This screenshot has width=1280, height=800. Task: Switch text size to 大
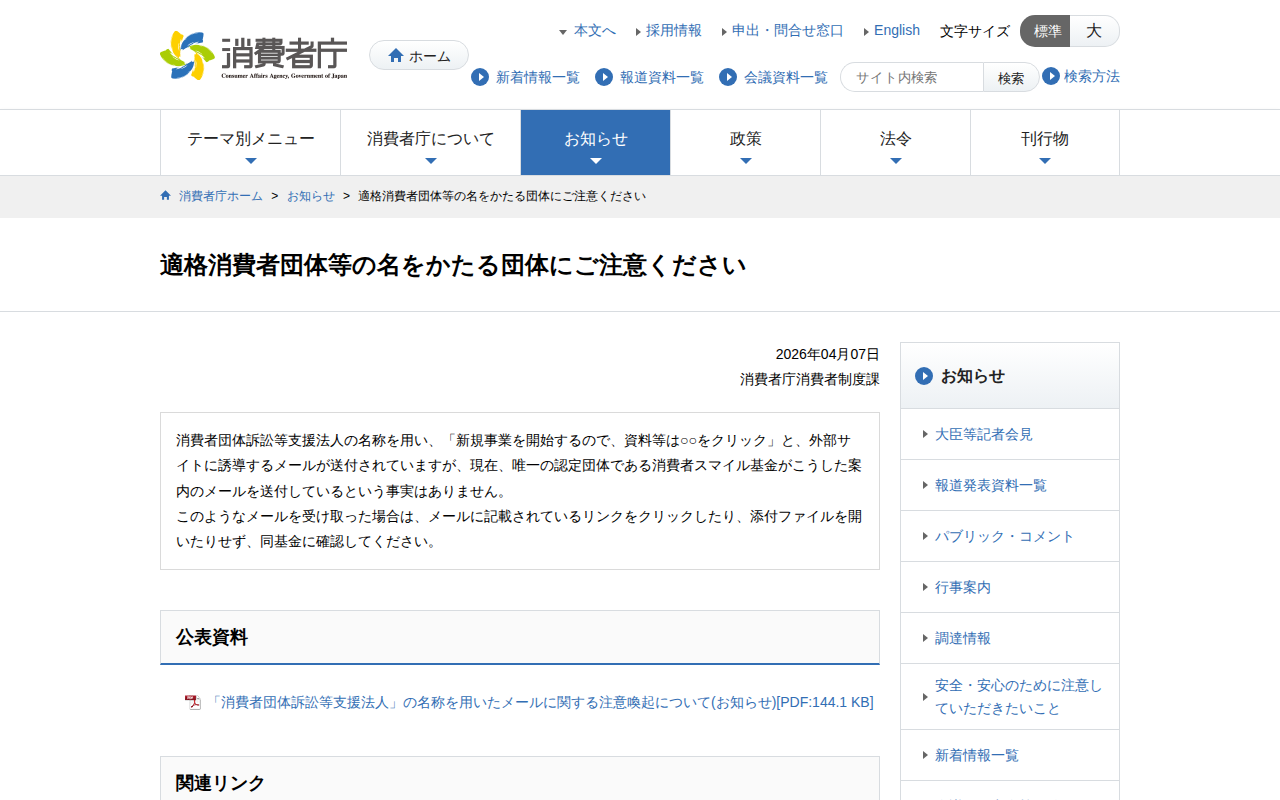pos(1094,31)
